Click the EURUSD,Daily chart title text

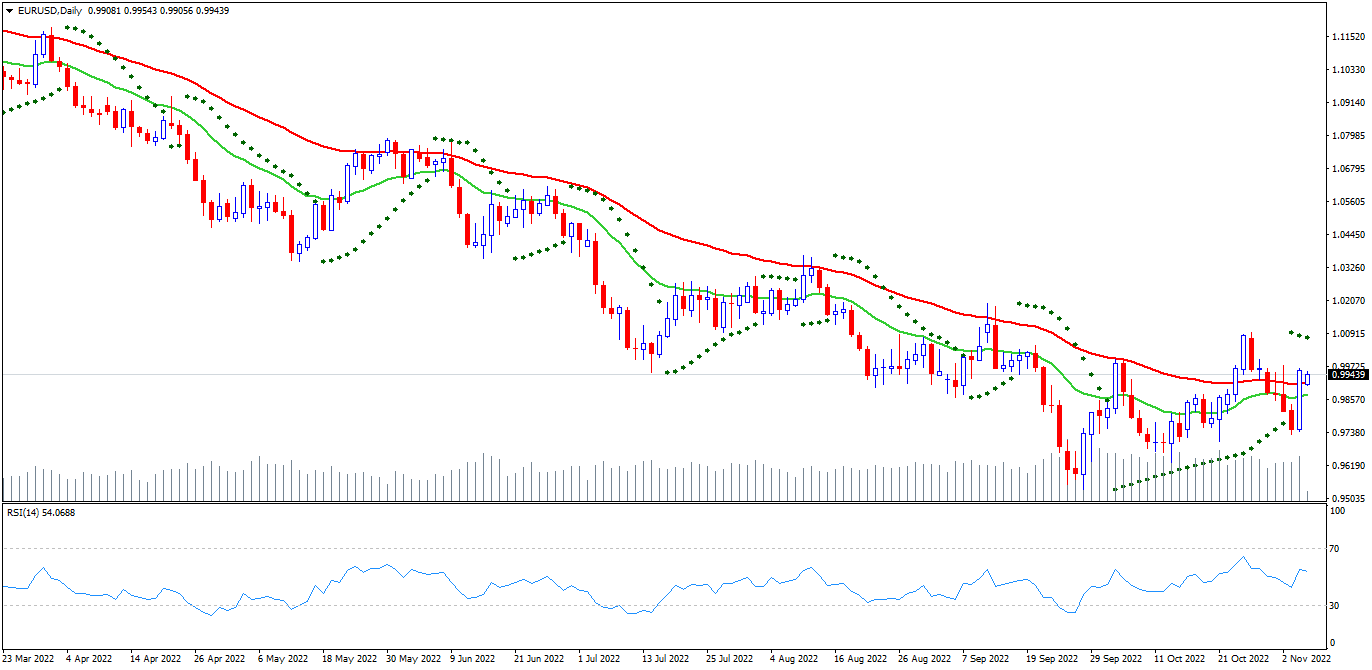pyautogui.click(x=49, y=9)
